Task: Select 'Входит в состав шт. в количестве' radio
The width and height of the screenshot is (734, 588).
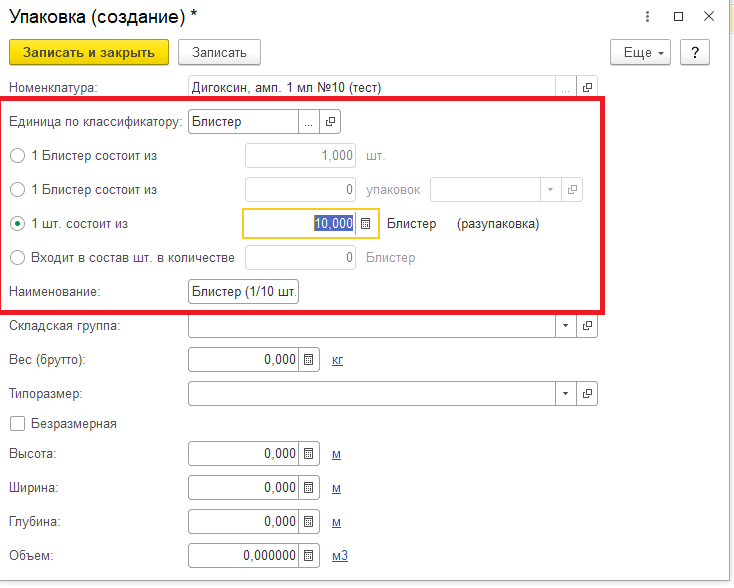Action: point(17,257)
